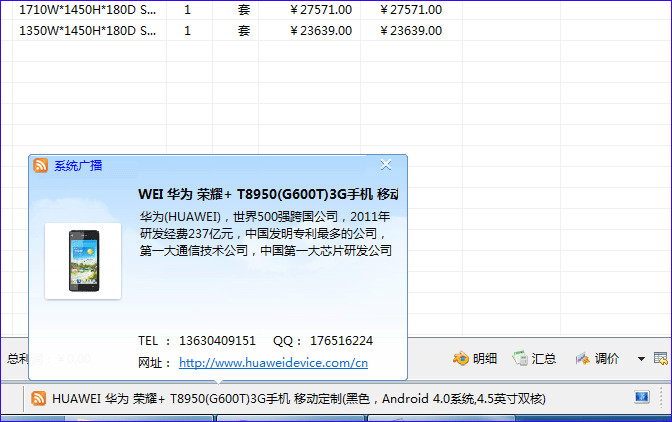Click the RSS icon in 系统广播 popup header
The image size is (672, 422).
coord(41,165)
